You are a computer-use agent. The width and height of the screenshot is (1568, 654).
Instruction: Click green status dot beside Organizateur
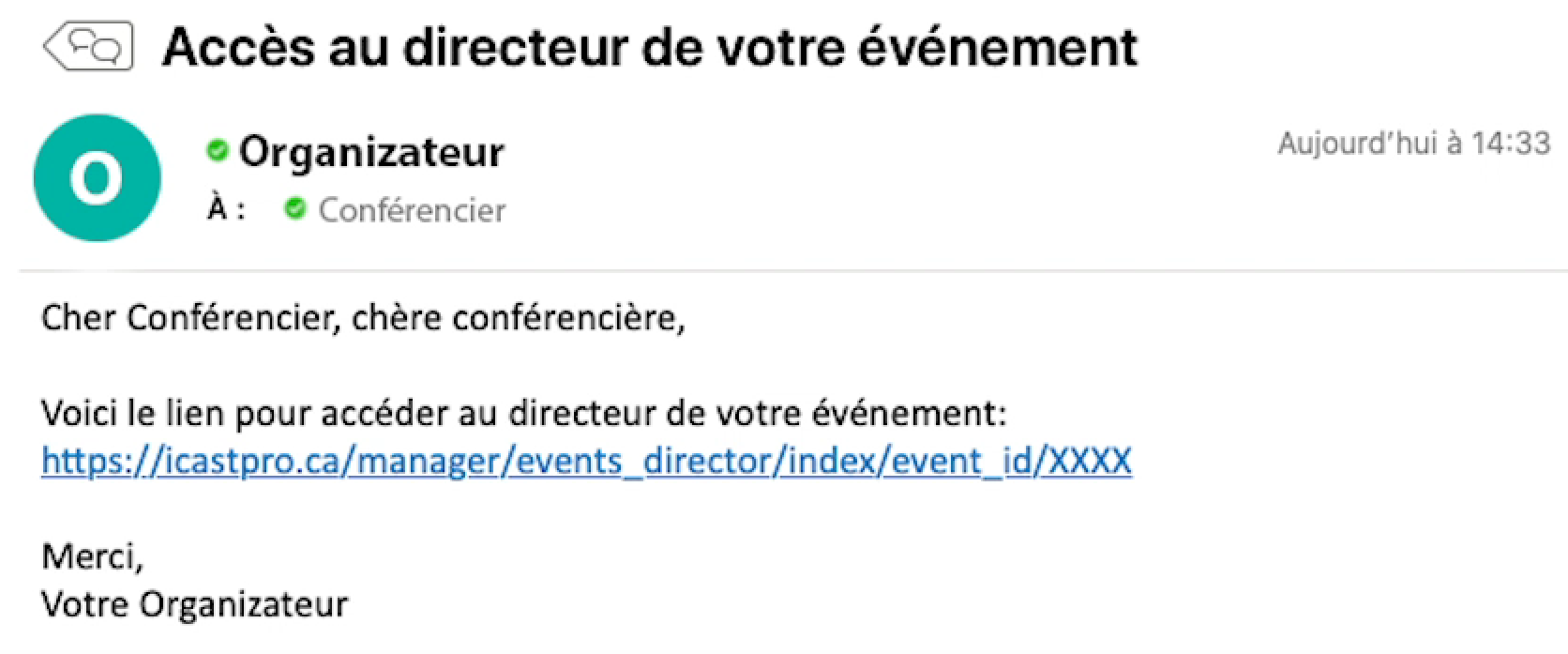(x=218, y=150)
